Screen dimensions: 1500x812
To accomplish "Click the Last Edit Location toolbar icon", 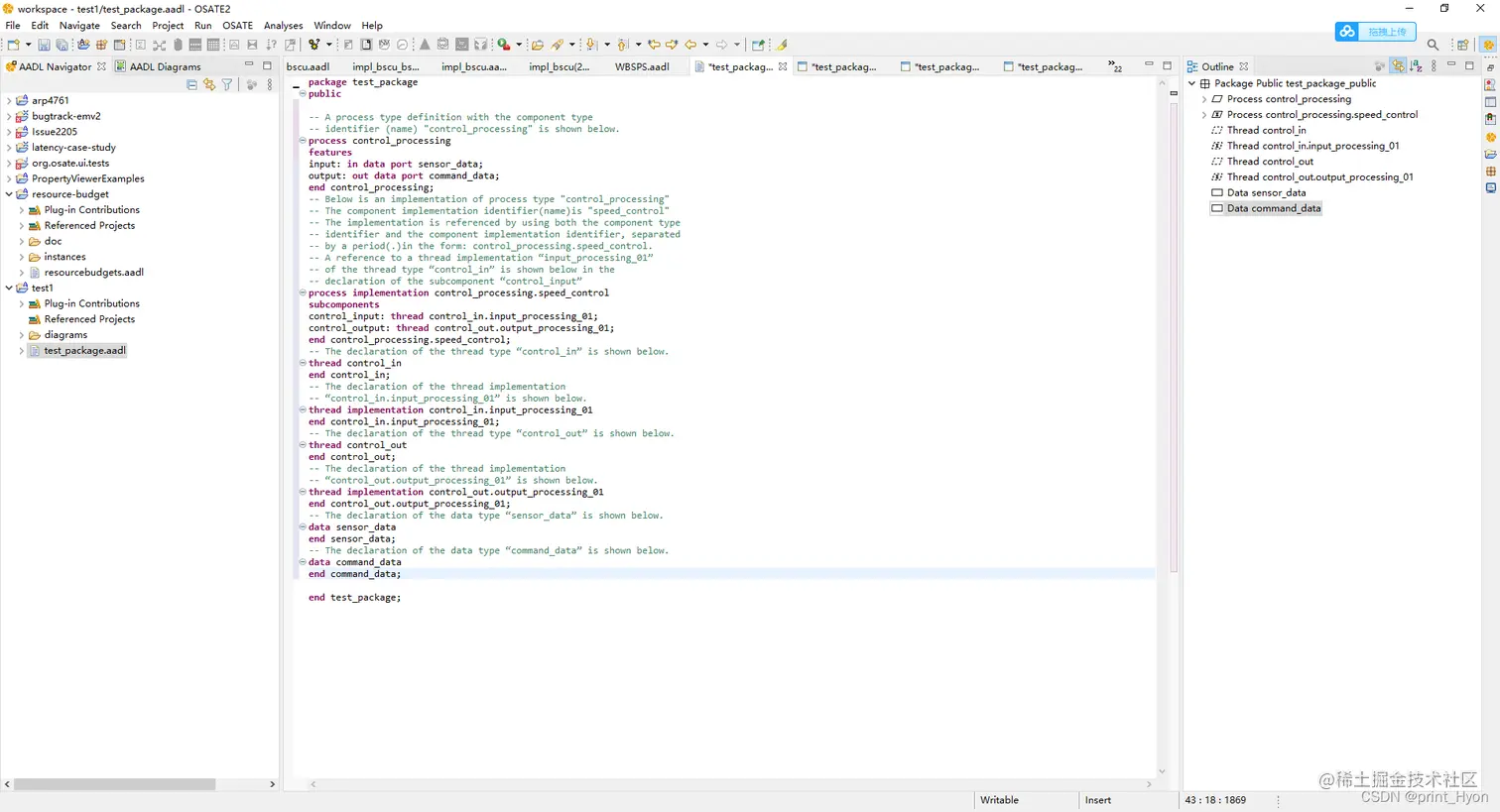I will click(x=654, y=45).
